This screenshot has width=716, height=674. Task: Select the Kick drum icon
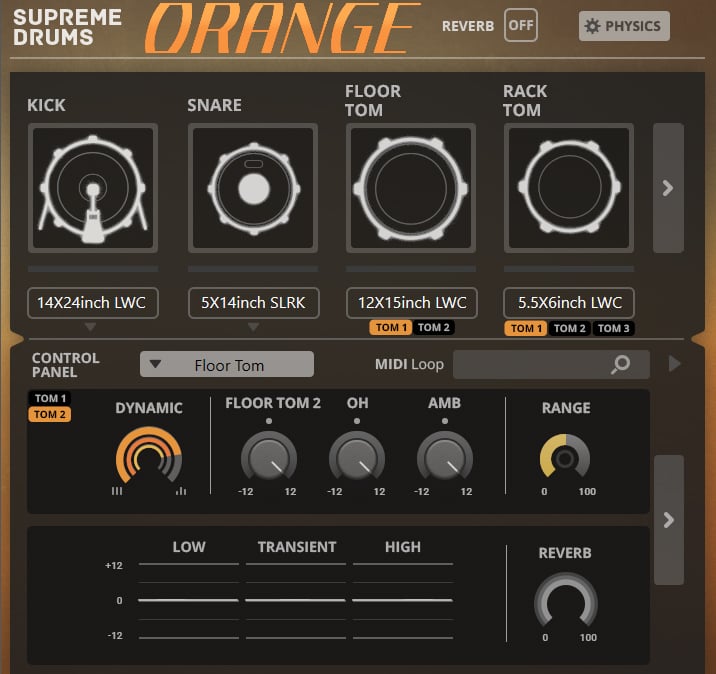coord(92,188)
